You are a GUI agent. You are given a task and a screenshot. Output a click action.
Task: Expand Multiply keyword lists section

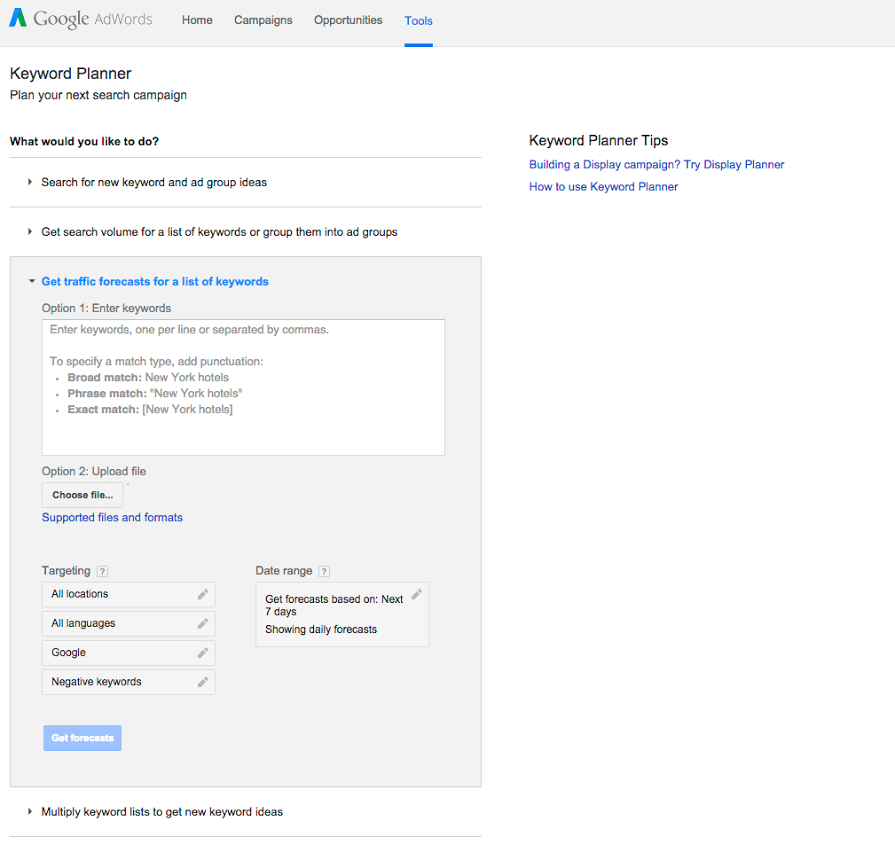(161, 812)
